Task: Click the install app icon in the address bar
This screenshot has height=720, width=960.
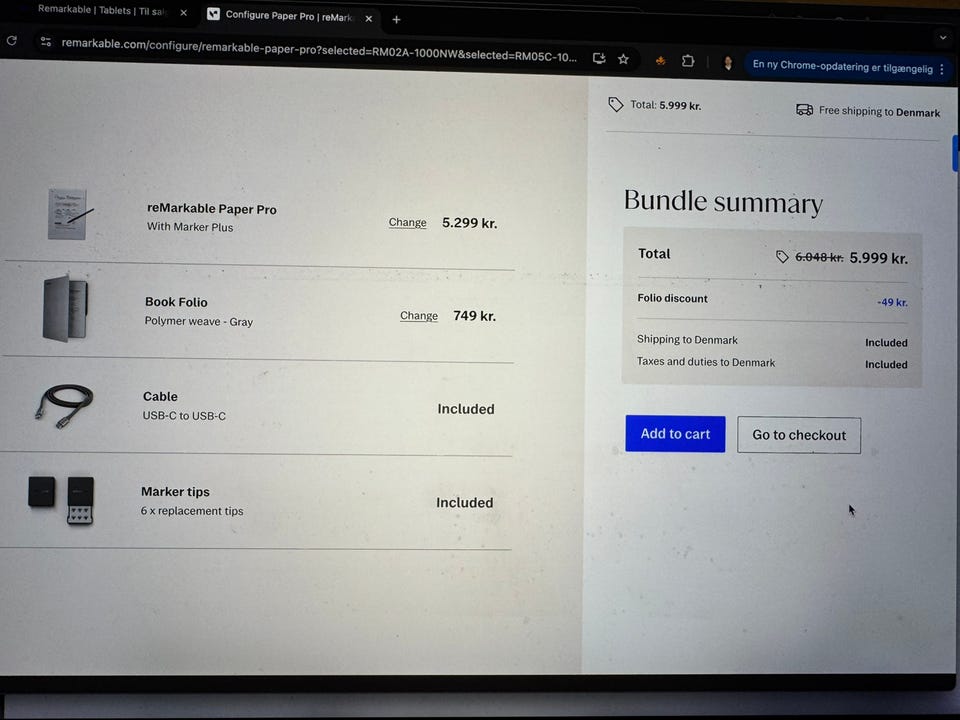Action: [x=599, y=58]
